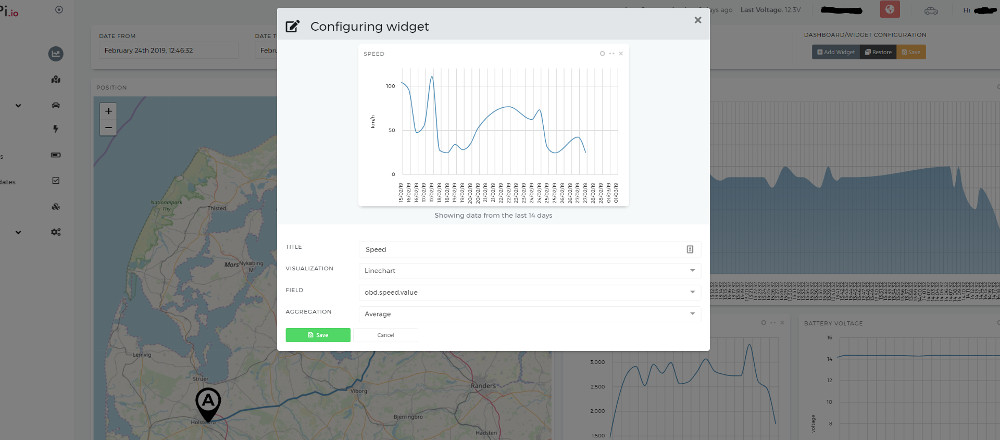Screen dimensions: 1000x440
Task: Open the dashboard chart icon in sidebar
Action: point(55,54)
